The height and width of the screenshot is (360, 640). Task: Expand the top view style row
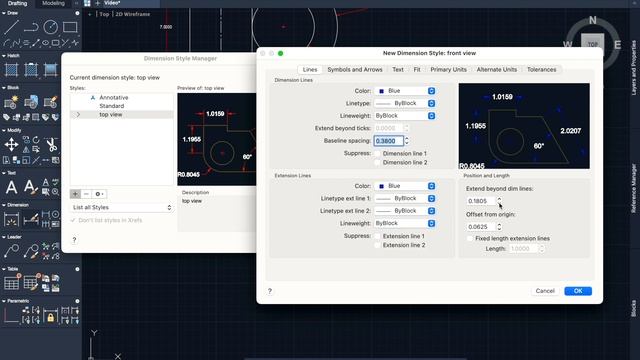[78, 115]
